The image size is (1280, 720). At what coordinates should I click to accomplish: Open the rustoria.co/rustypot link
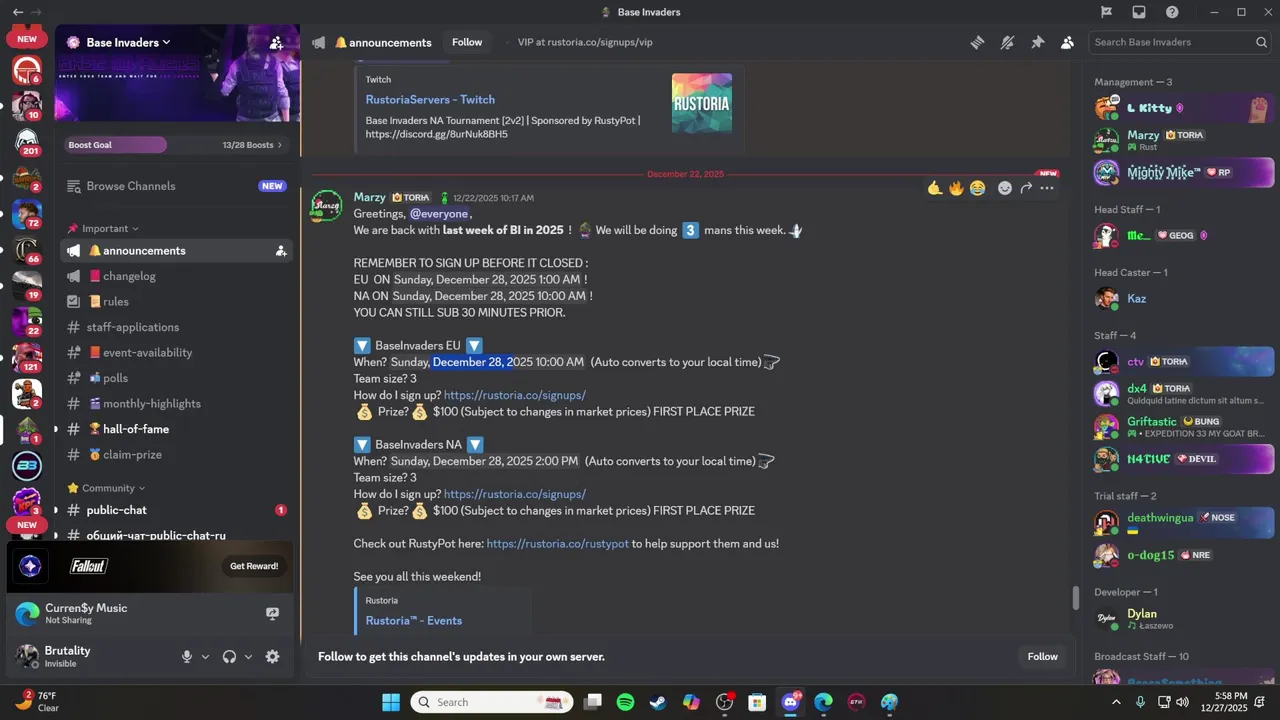point(558,544)
